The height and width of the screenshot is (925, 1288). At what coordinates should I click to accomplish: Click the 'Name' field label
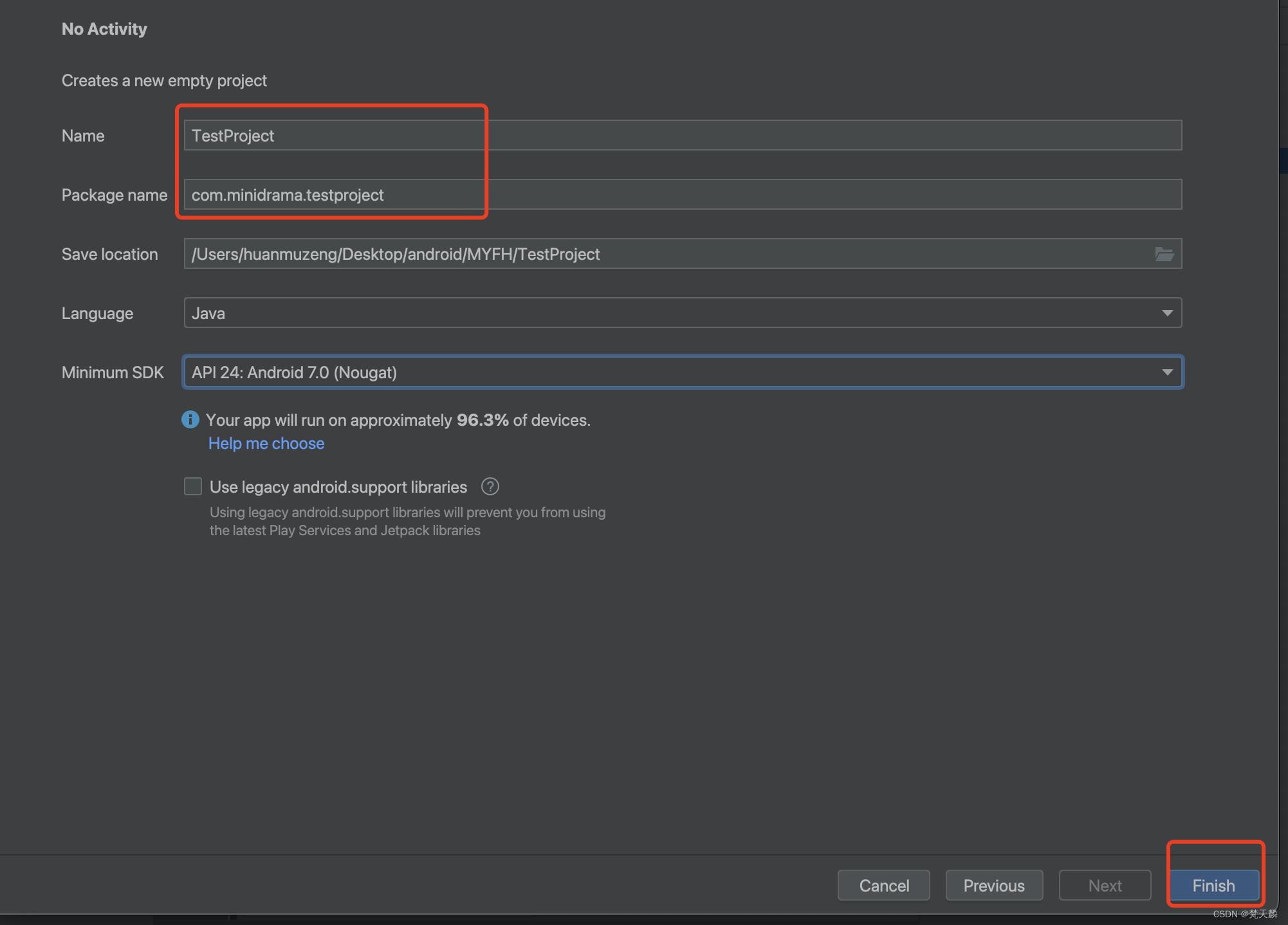[83, 136]
